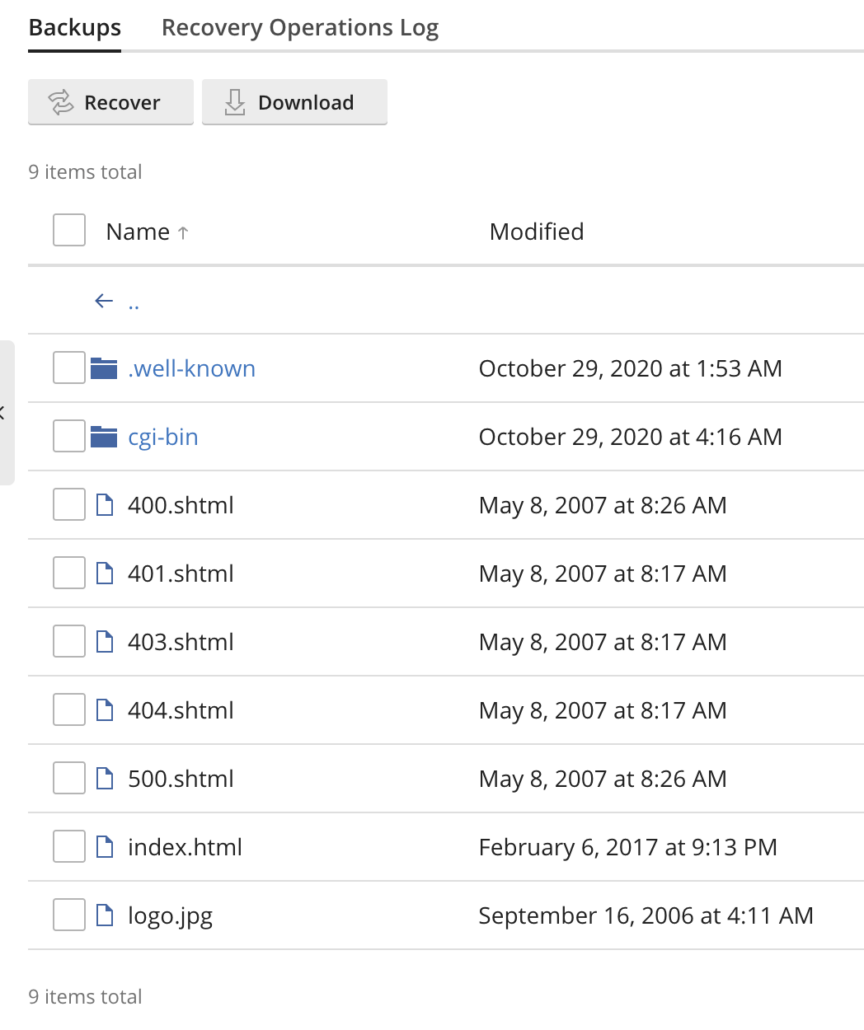864x1030 pixels.
Task: Tick the select-all checkbox in header
Action: click(x=69, y=231)
